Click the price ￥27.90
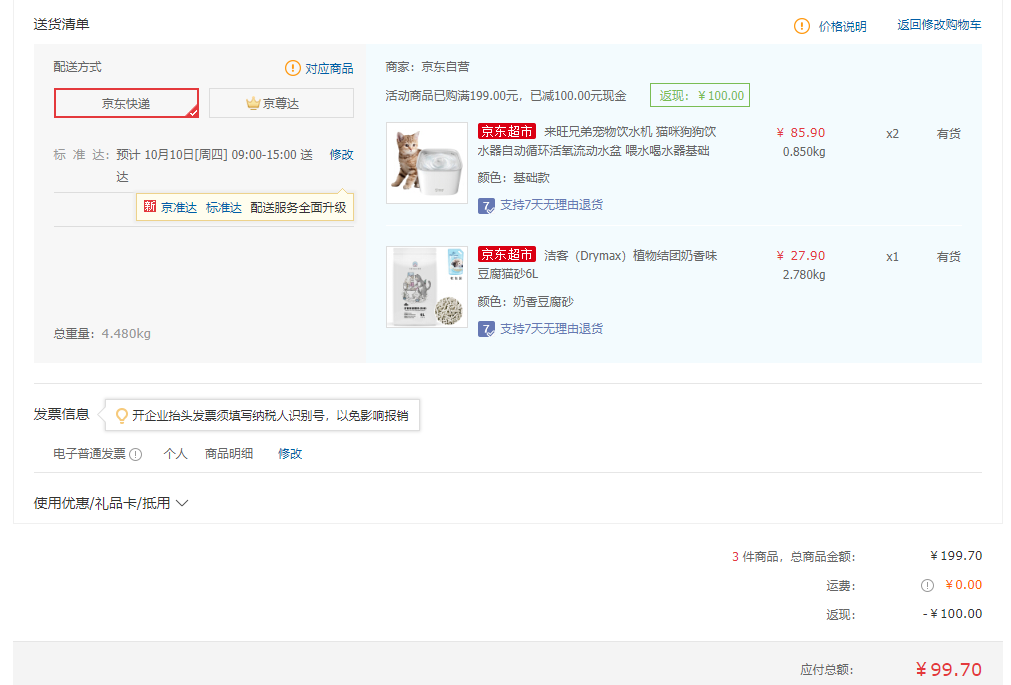Screen dimensions: 1011x685 (x=801, y=256)
